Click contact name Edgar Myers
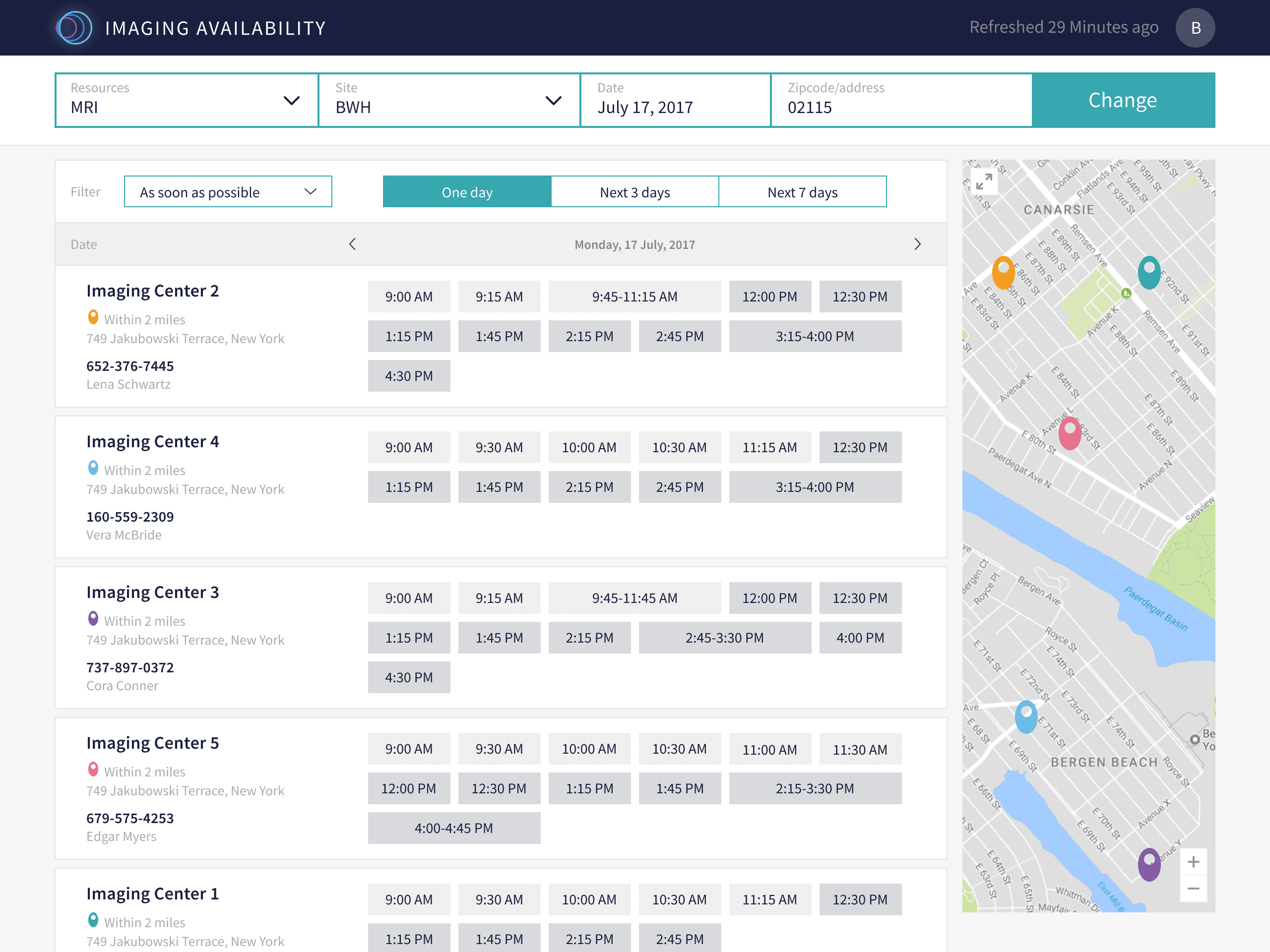Image resolution: width=1270 pixels, height=952 pixels. click(x=121, y=836)
